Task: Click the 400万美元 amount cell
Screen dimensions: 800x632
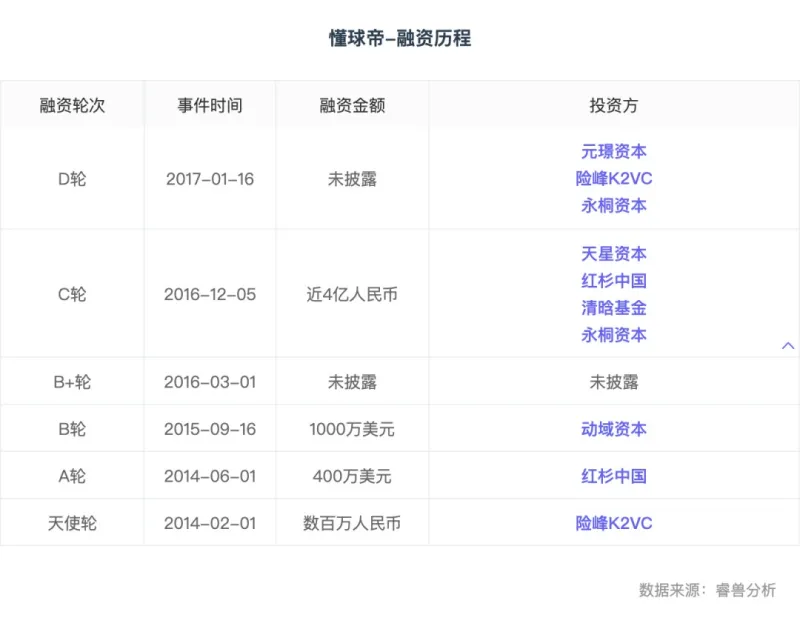Action: (x=352, y=476)
